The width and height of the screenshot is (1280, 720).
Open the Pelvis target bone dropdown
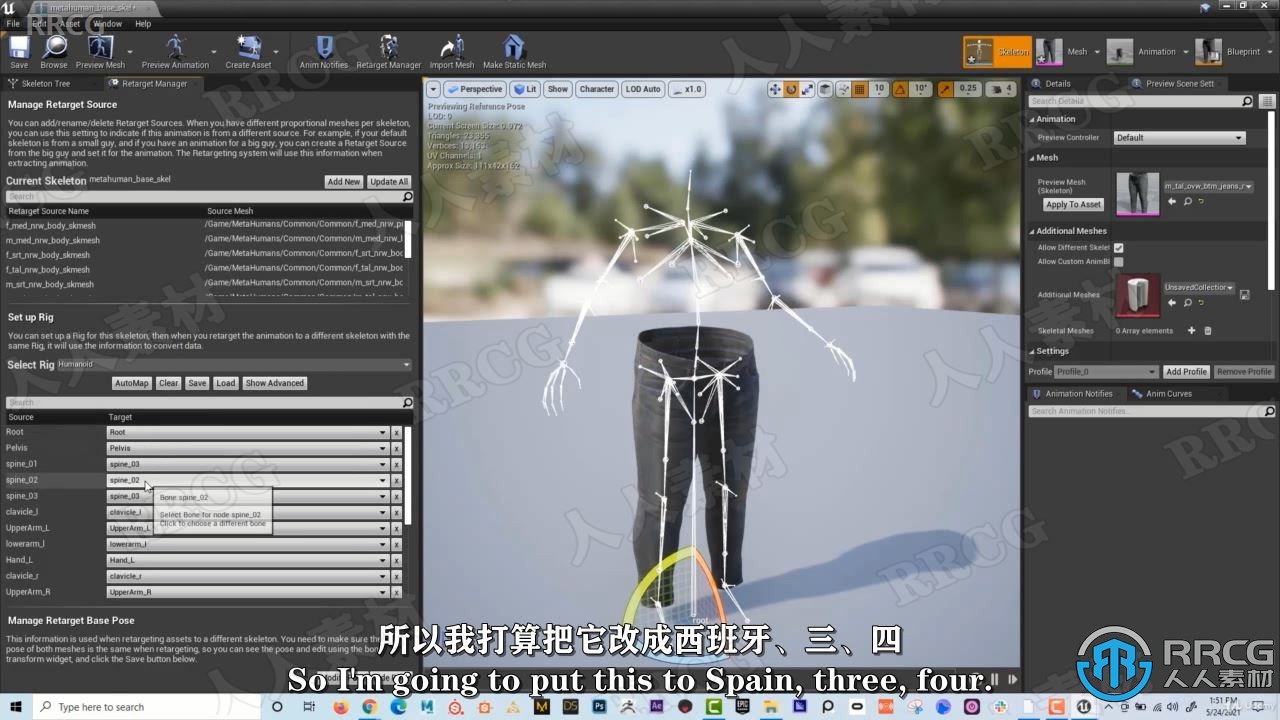pos(247,448)
